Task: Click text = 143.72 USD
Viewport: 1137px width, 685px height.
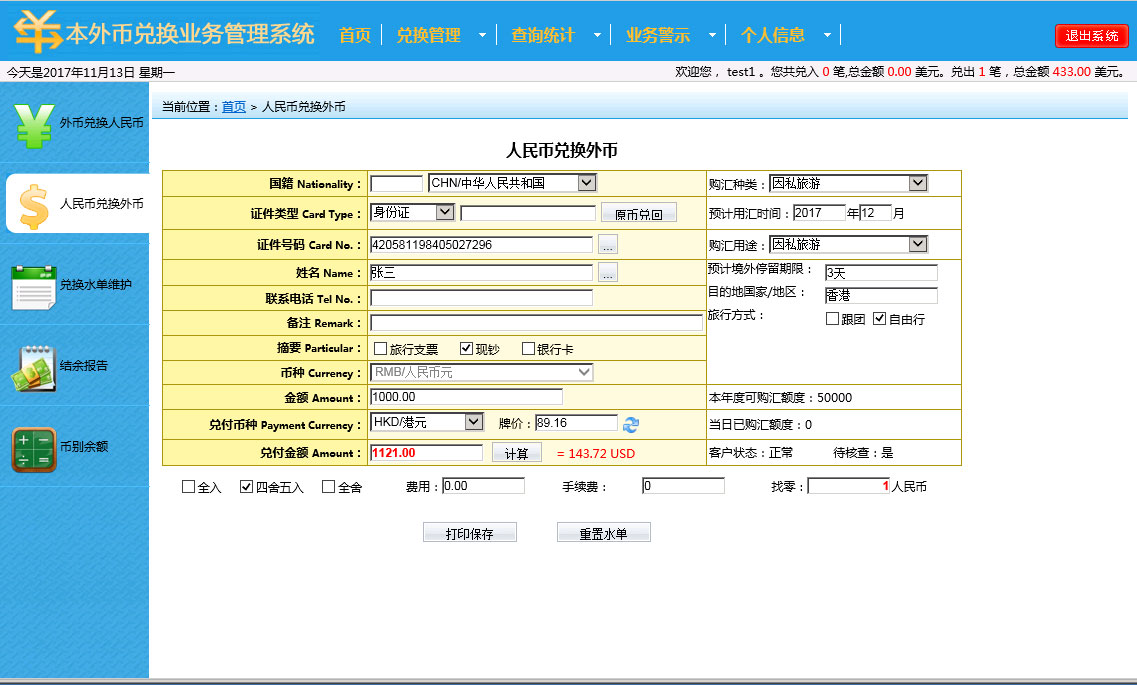Action: point(596,454)
